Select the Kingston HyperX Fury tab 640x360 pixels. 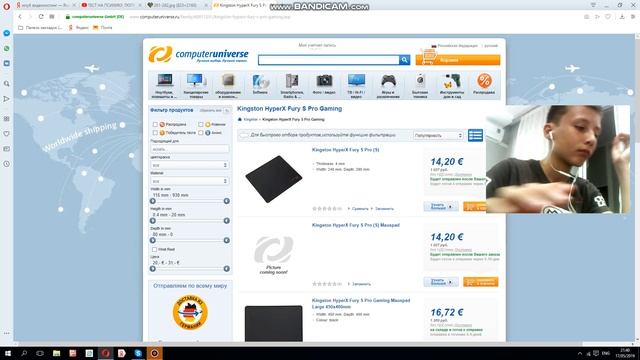pos(242,5)
